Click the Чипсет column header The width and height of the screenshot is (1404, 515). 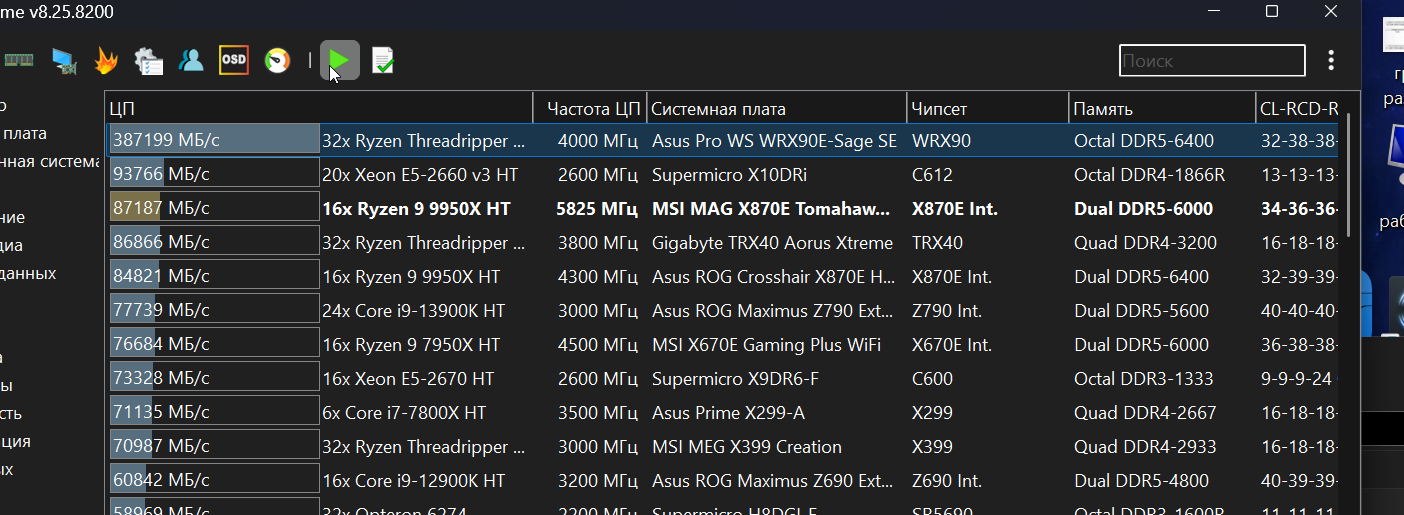pyautogui.click(x=986, y=109)
